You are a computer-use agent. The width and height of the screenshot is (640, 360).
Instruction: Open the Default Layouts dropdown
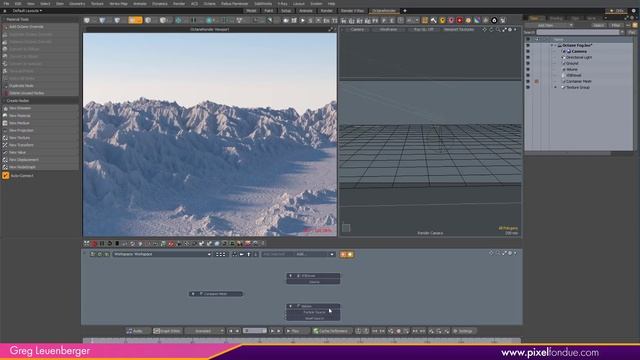(x=27, y=11)
